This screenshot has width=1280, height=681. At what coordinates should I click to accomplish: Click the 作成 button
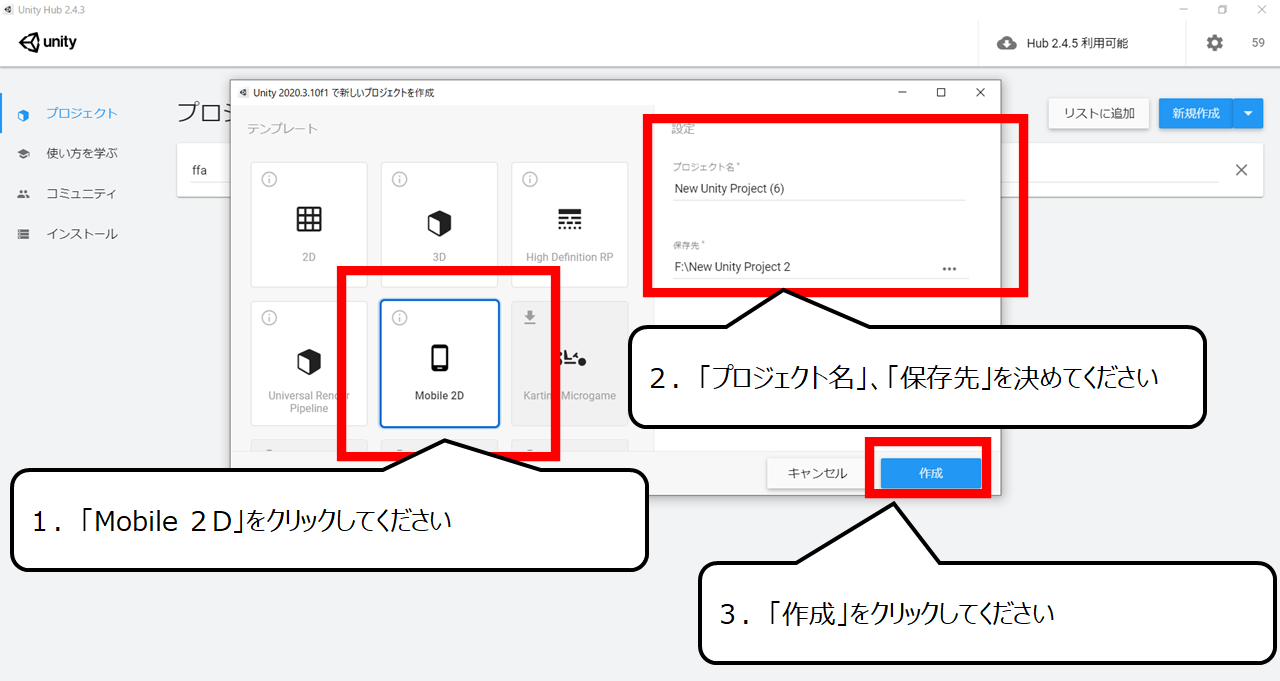coord(931,473)
